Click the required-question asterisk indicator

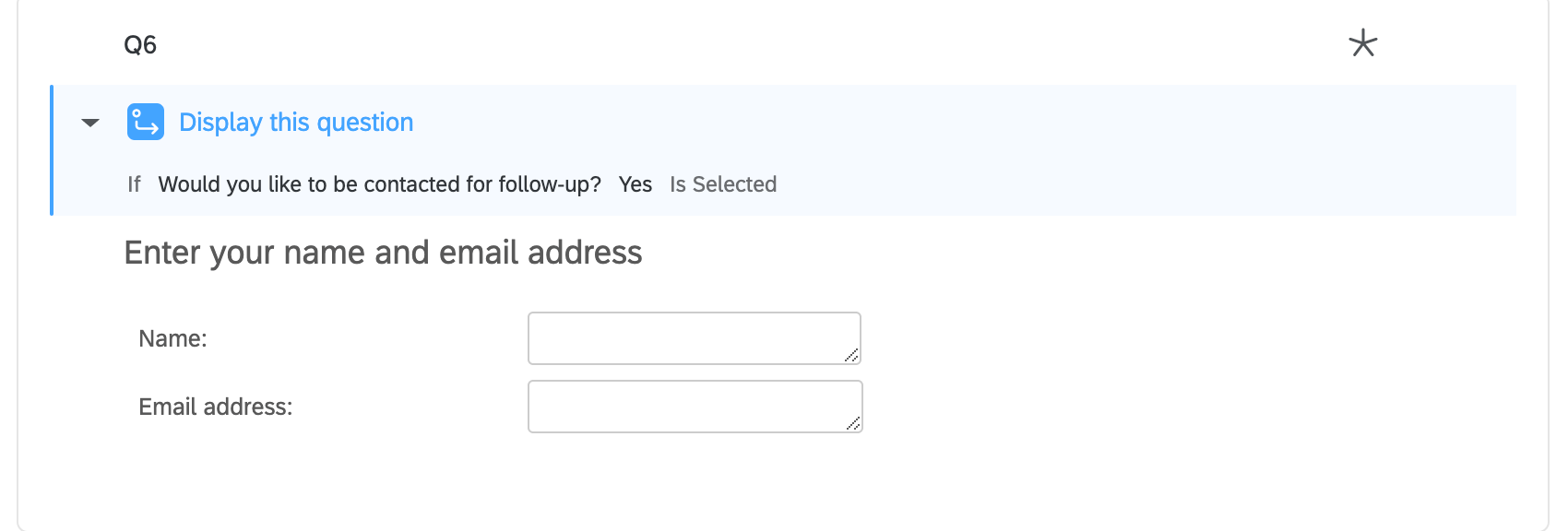point(1362,42)
